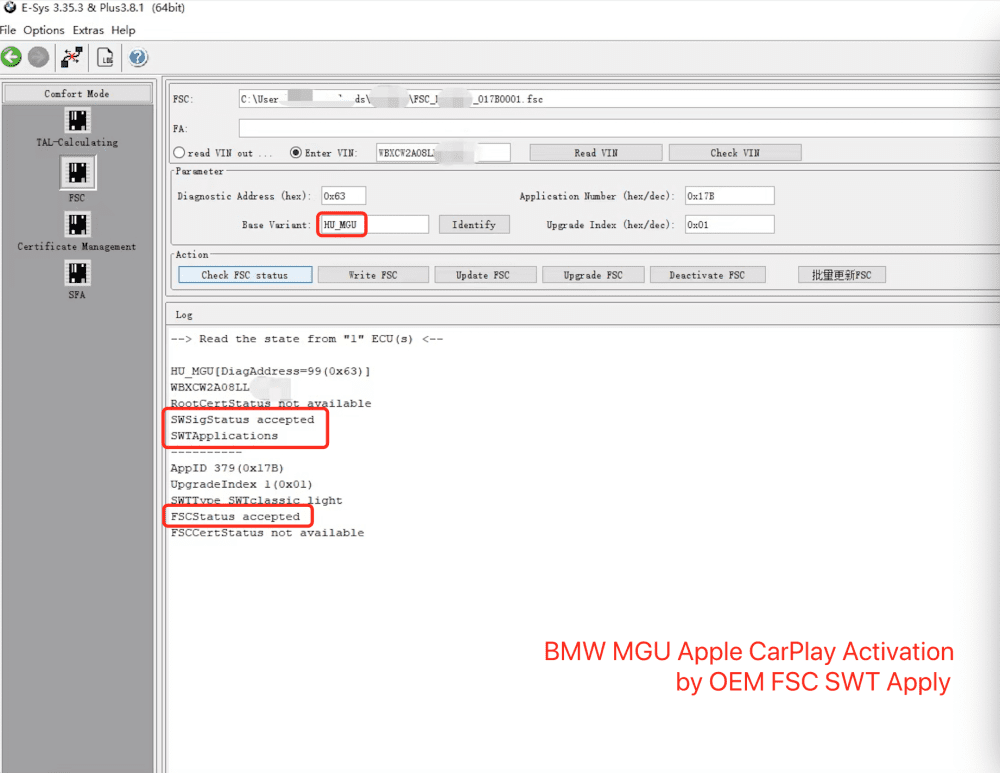Open the Options menu
This screenshot has width=1000, height=773.
[x=44, y=30]
